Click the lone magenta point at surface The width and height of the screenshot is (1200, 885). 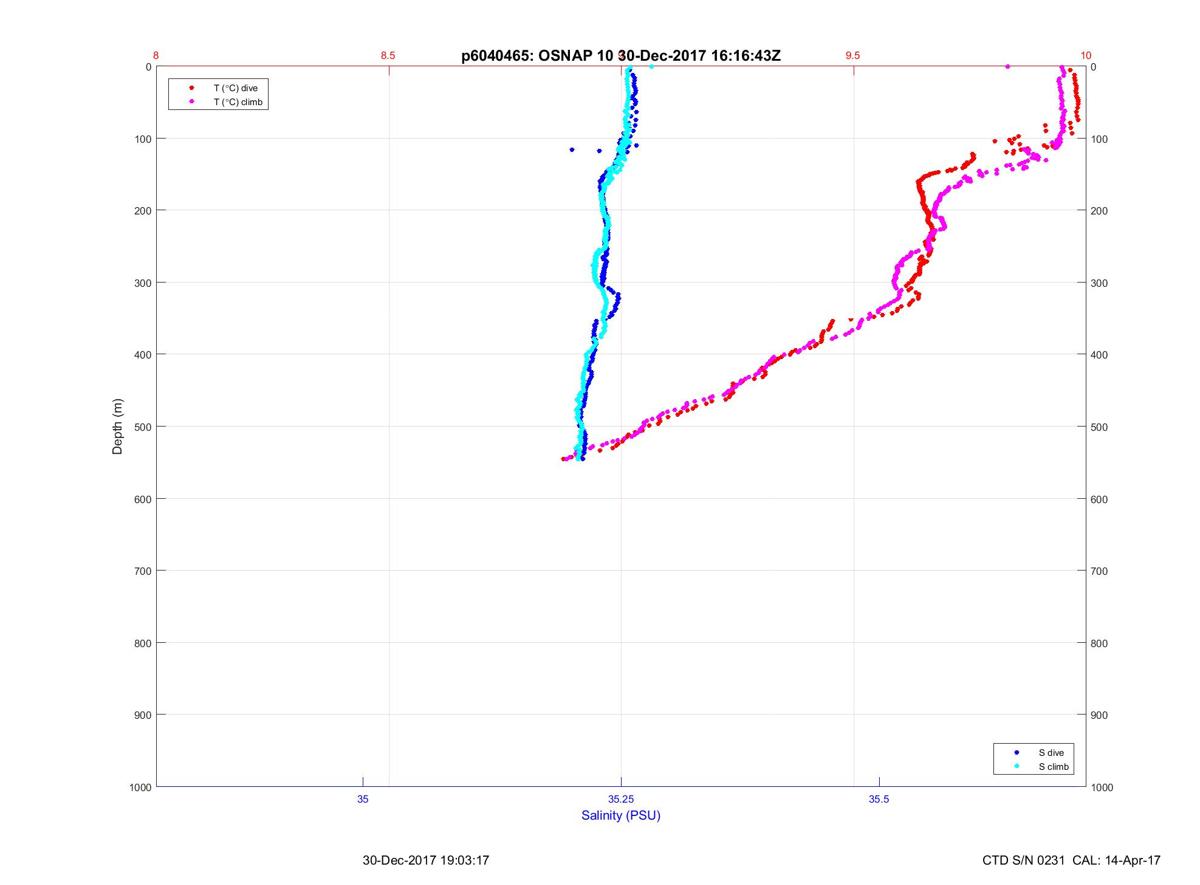pyautogui.click(x=1007, y=66)
